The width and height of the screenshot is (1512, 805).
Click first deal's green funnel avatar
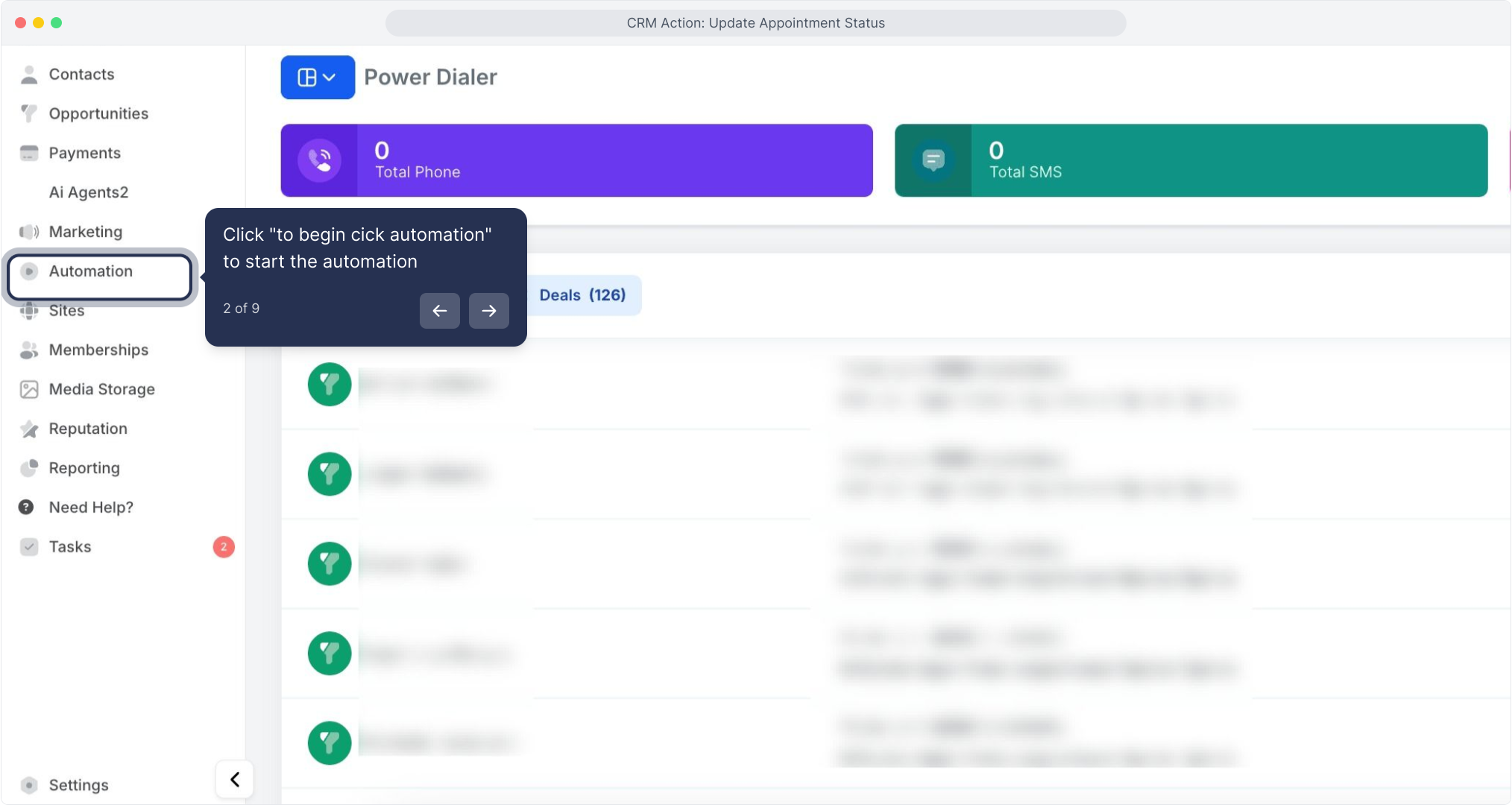coord(330,384)
